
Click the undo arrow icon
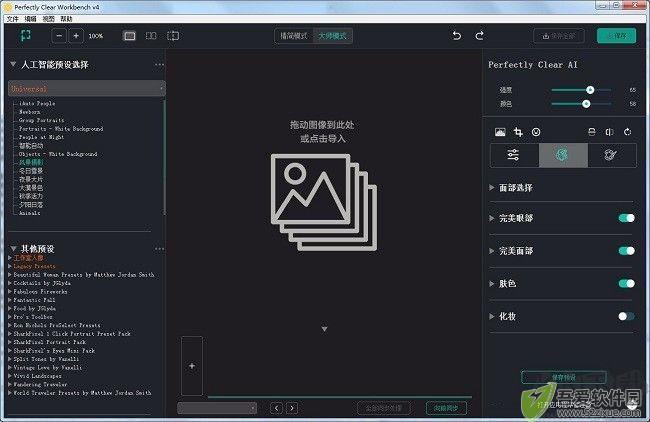456,36
